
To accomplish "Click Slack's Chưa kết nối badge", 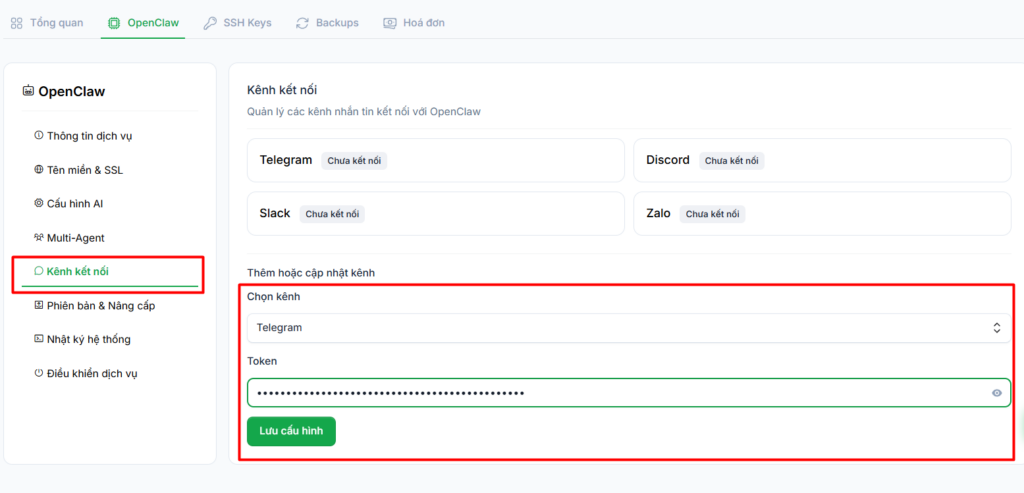I will point(332,214).
